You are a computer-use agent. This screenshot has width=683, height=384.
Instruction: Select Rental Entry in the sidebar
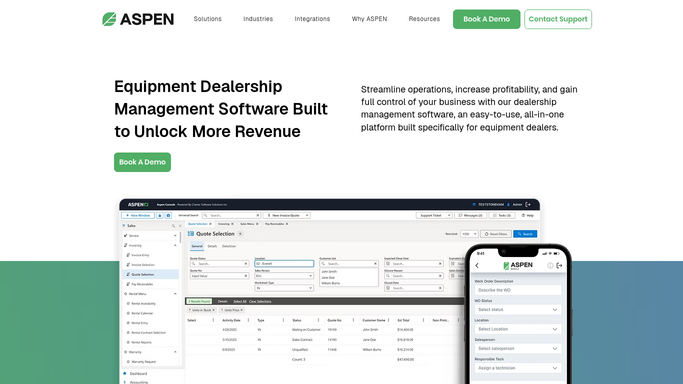pyautogui.click(x=139, y=323)
